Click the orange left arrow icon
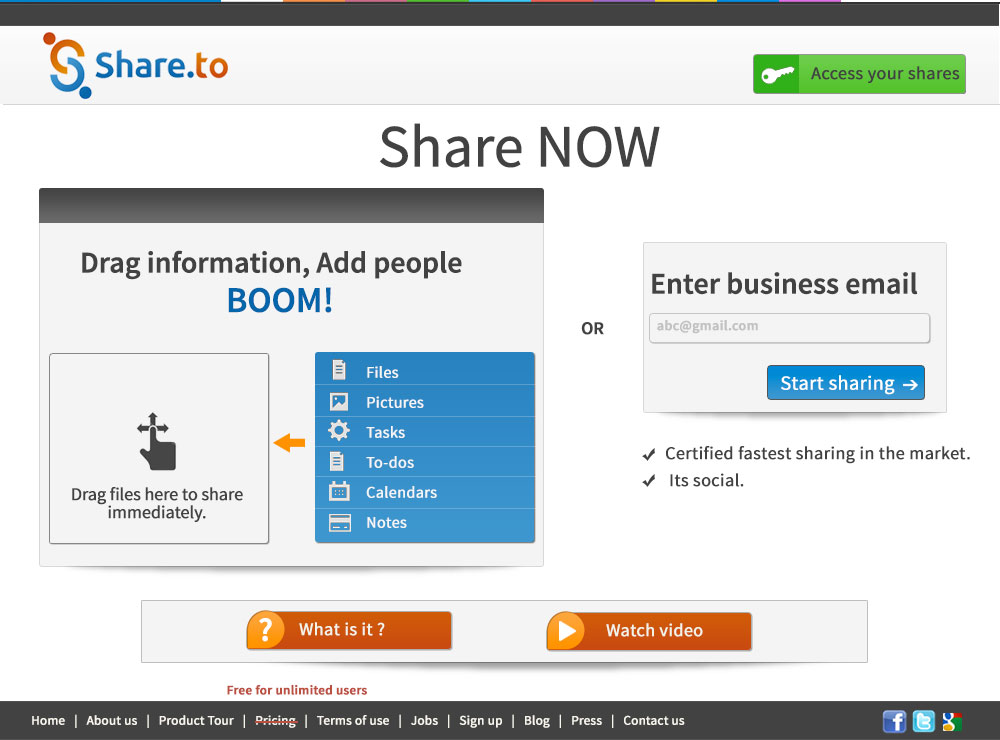The image size is (1000, 740). point(290,442)
